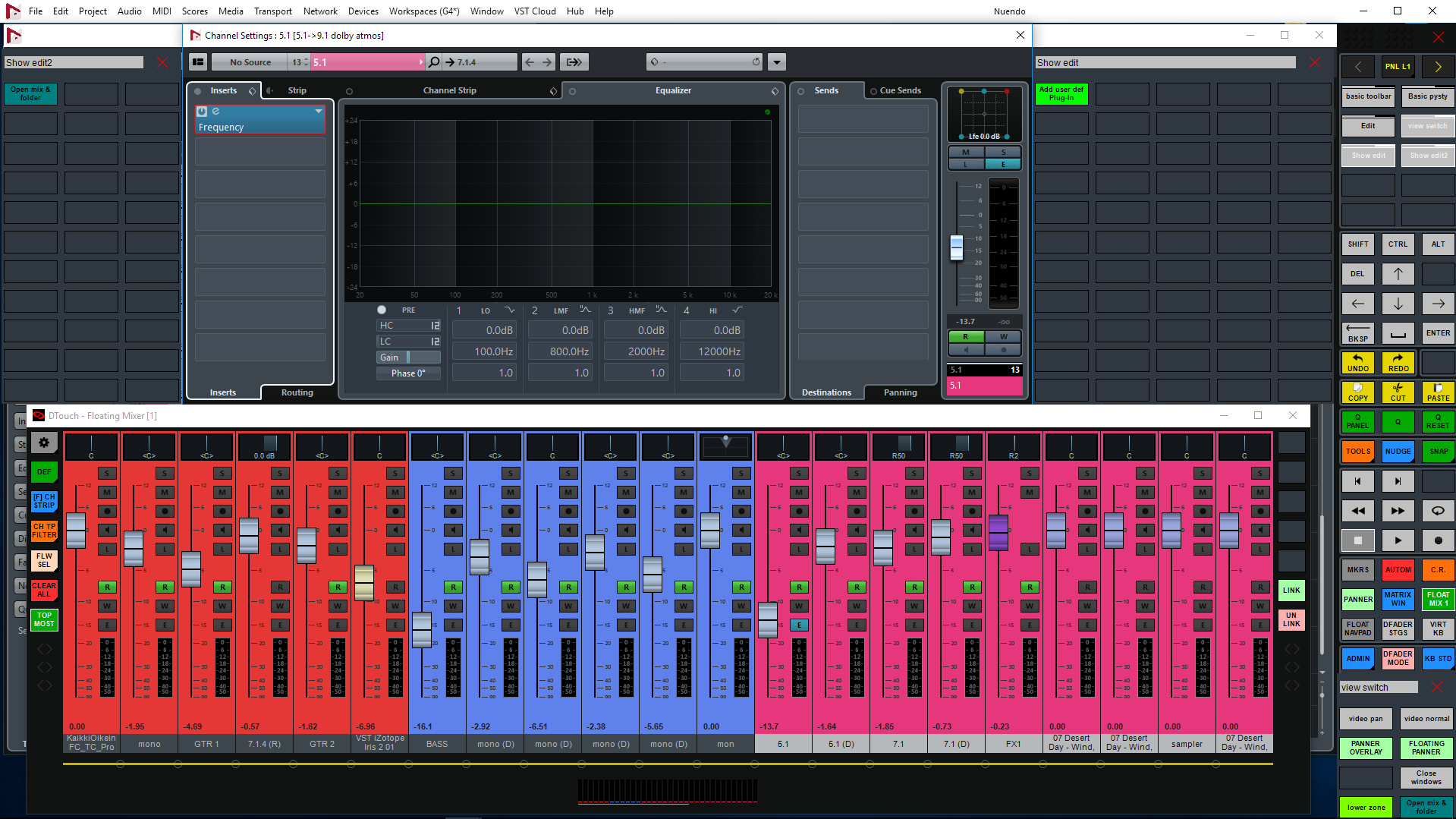Toggle the Sends bypass circle
Image resolution: width=1456 pixels, height=819 pixels.
click(800, 91)
